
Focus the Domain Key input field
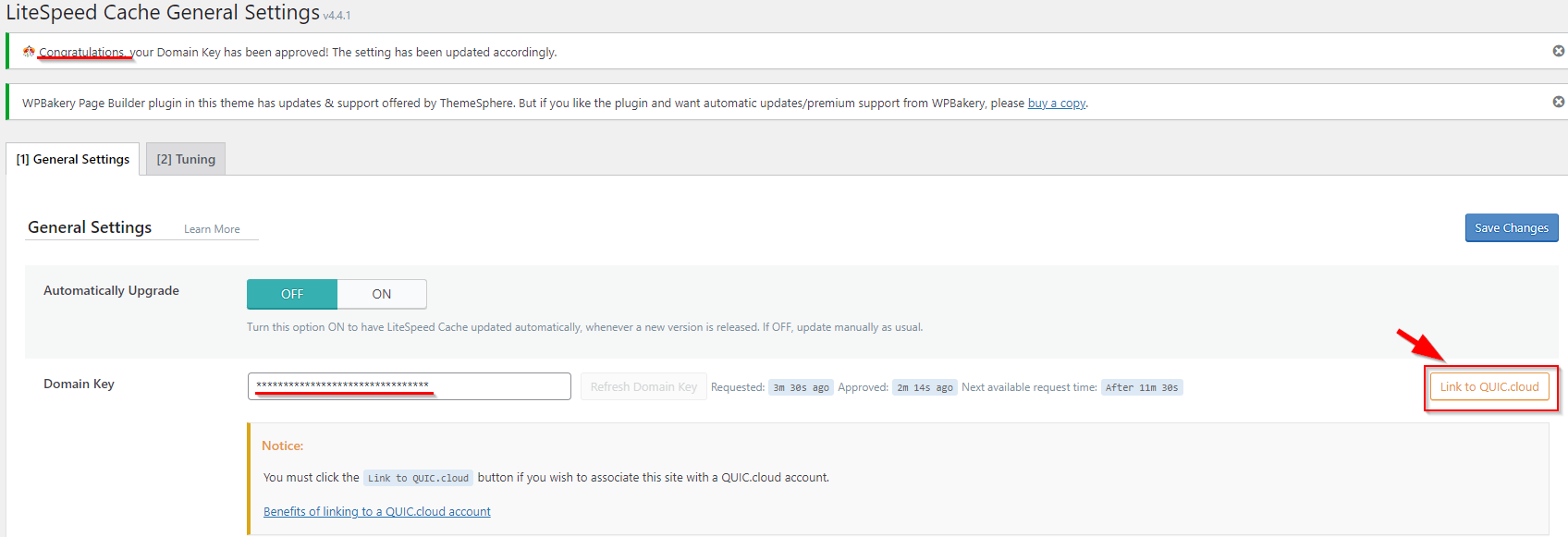tap(409, 386)
